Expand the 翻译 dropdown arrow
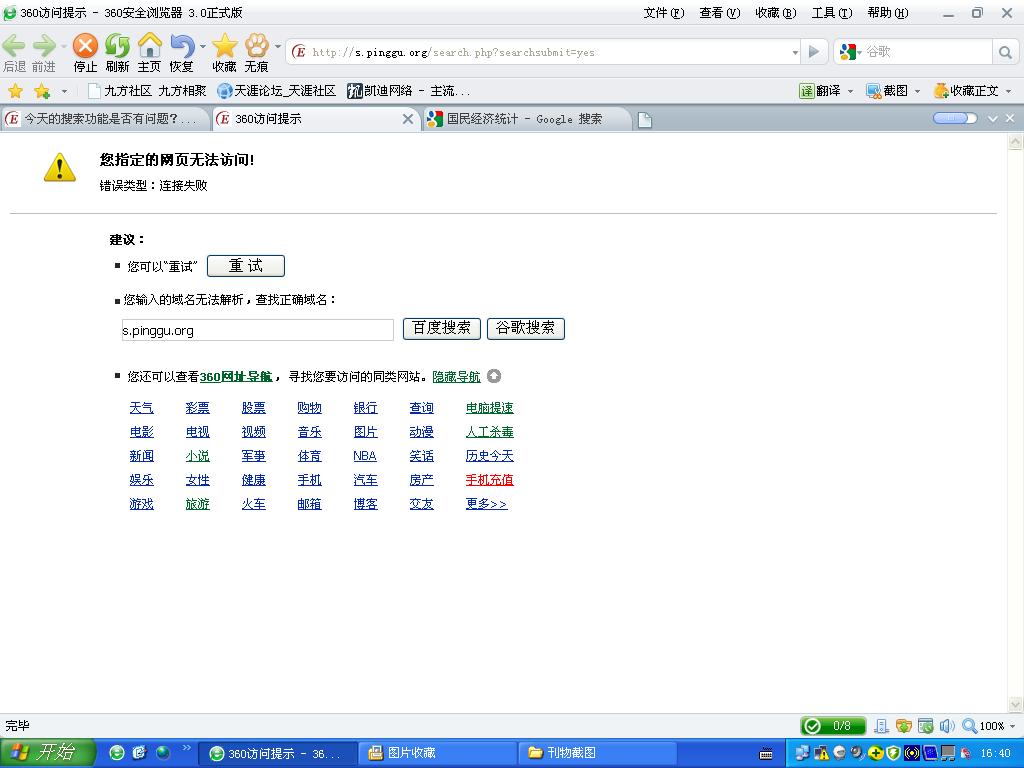 (850, 91)
